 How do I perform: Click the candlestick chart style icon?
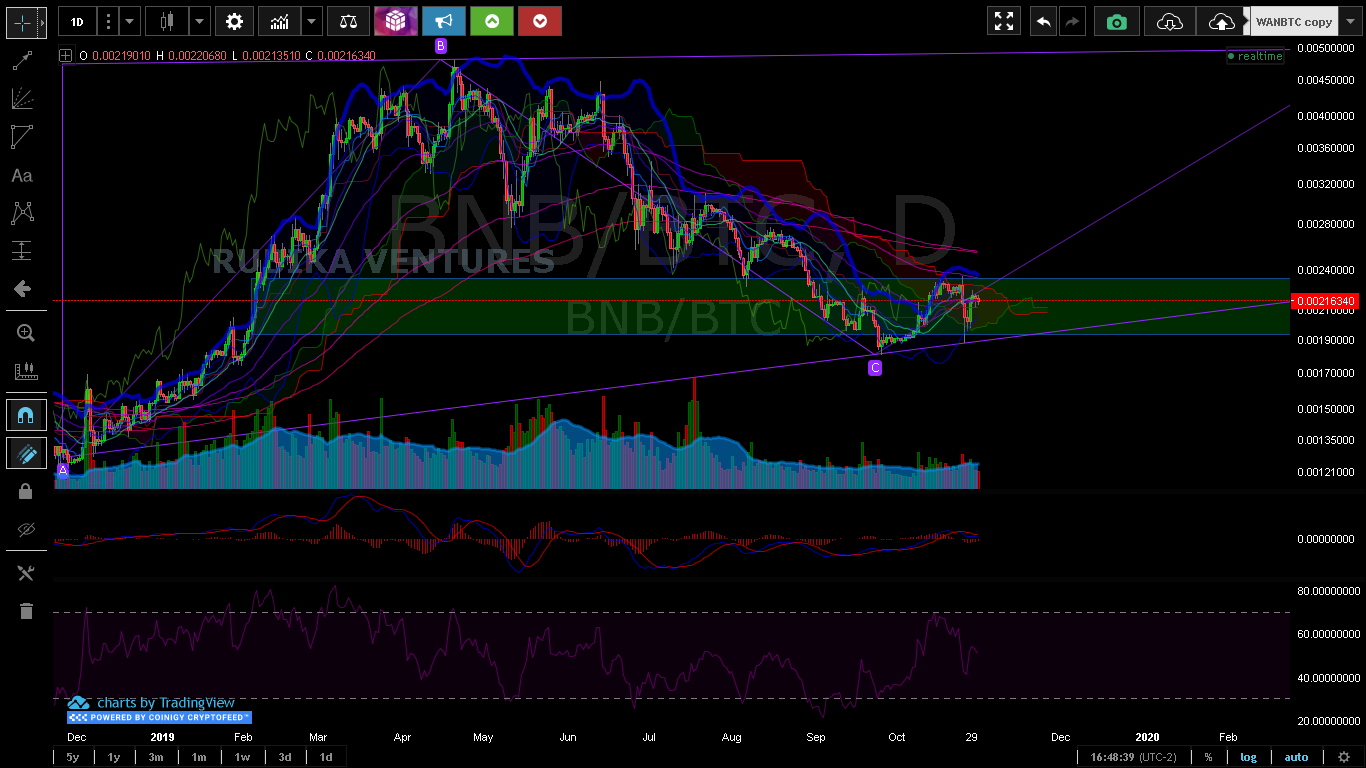click(167, 21)
